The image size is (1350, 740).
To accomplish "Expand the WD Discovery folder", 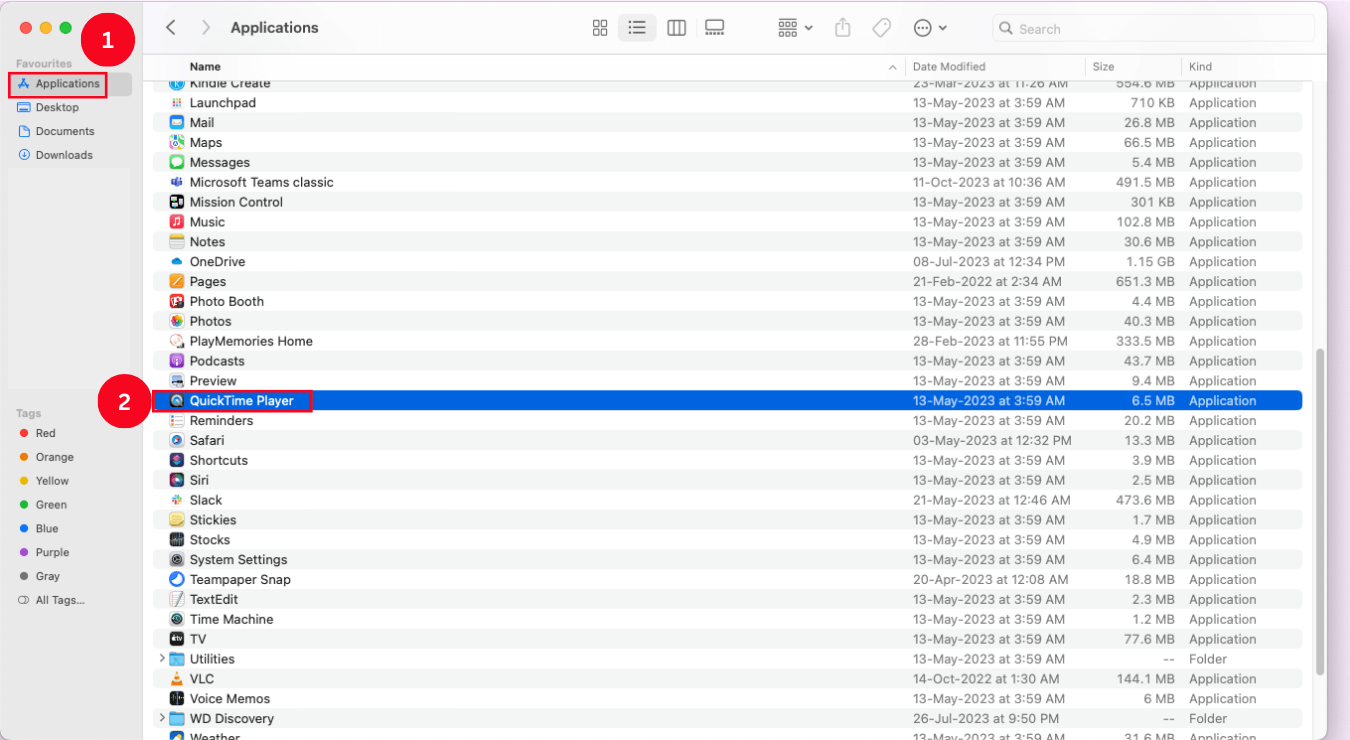I will 162,718.
